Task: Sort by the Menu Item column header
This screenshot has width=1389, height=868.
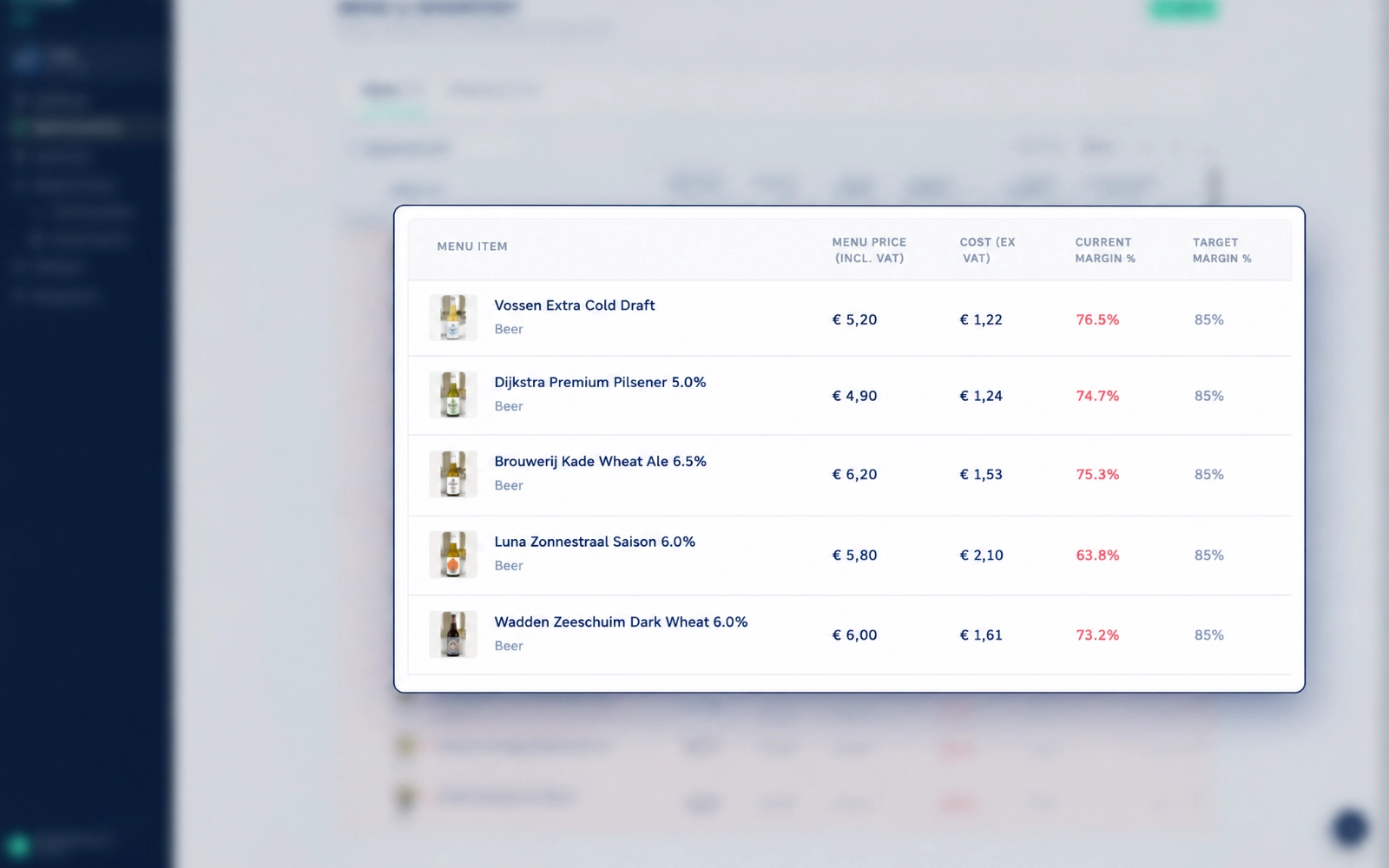Action: (x=472, y=247)
